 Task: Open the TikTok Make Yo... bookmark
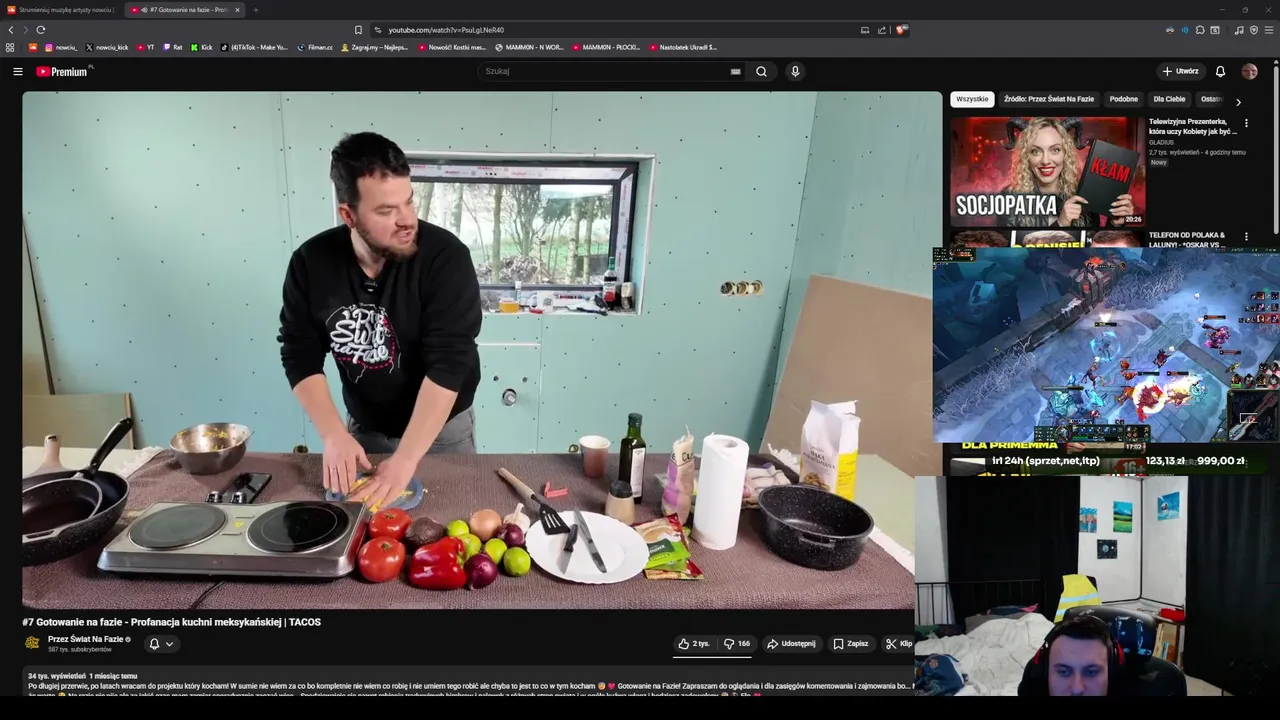tap(254, 47)
